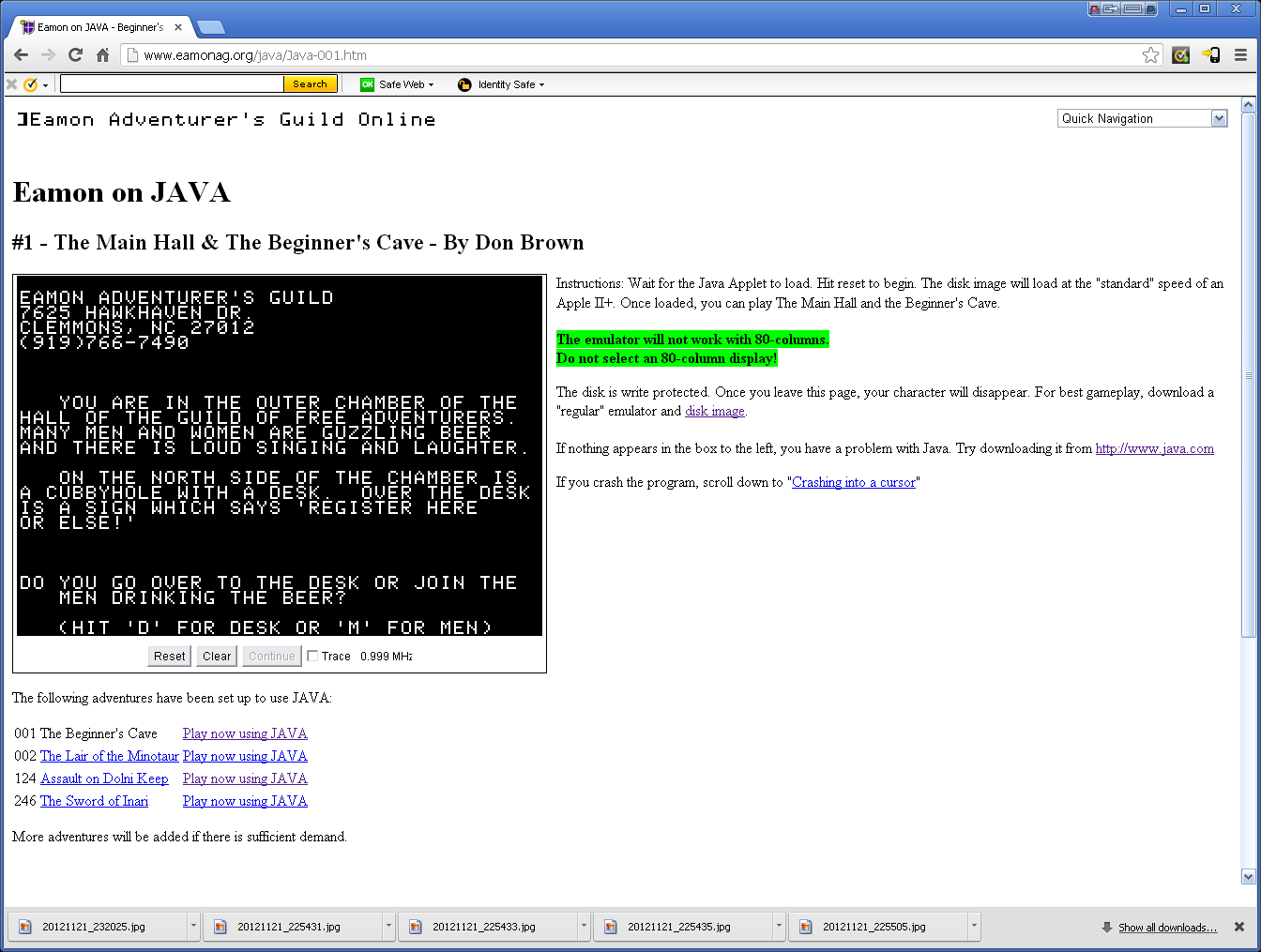Open the Norton checkmark logo menu

(x=36, y=84)
